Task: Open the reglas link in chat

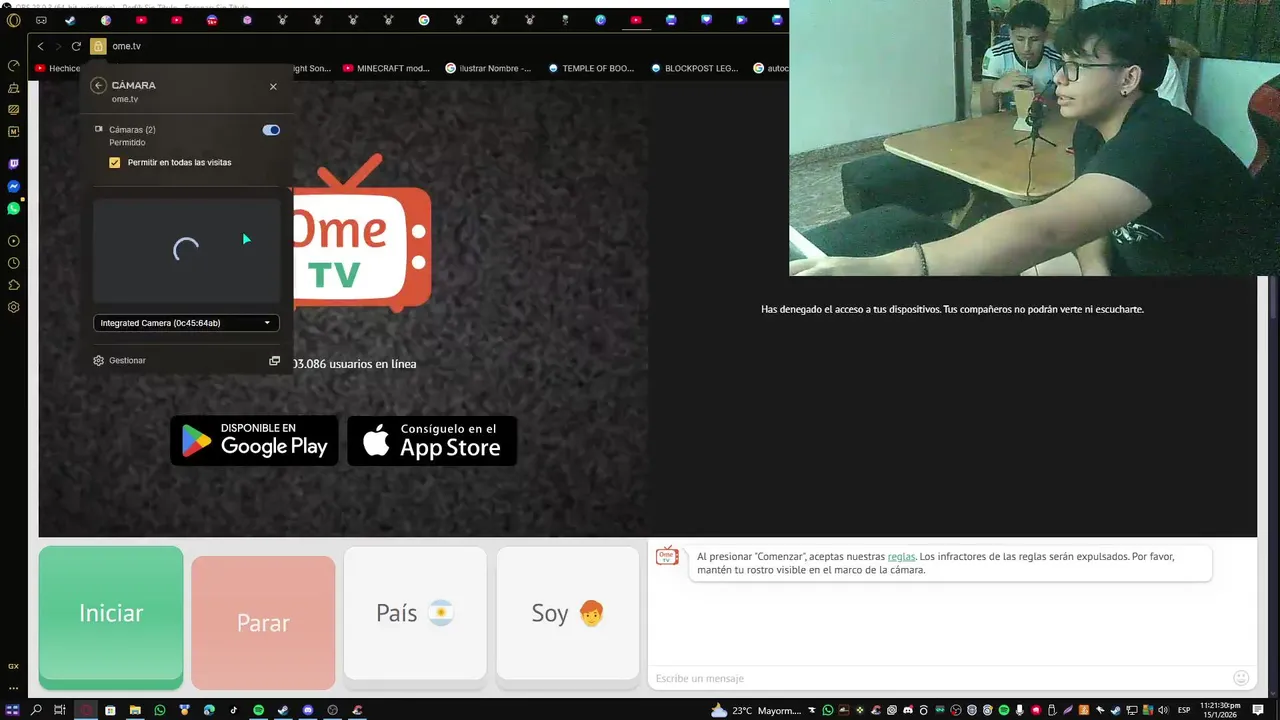Action: pyautogui.click(x=901, y=557)
